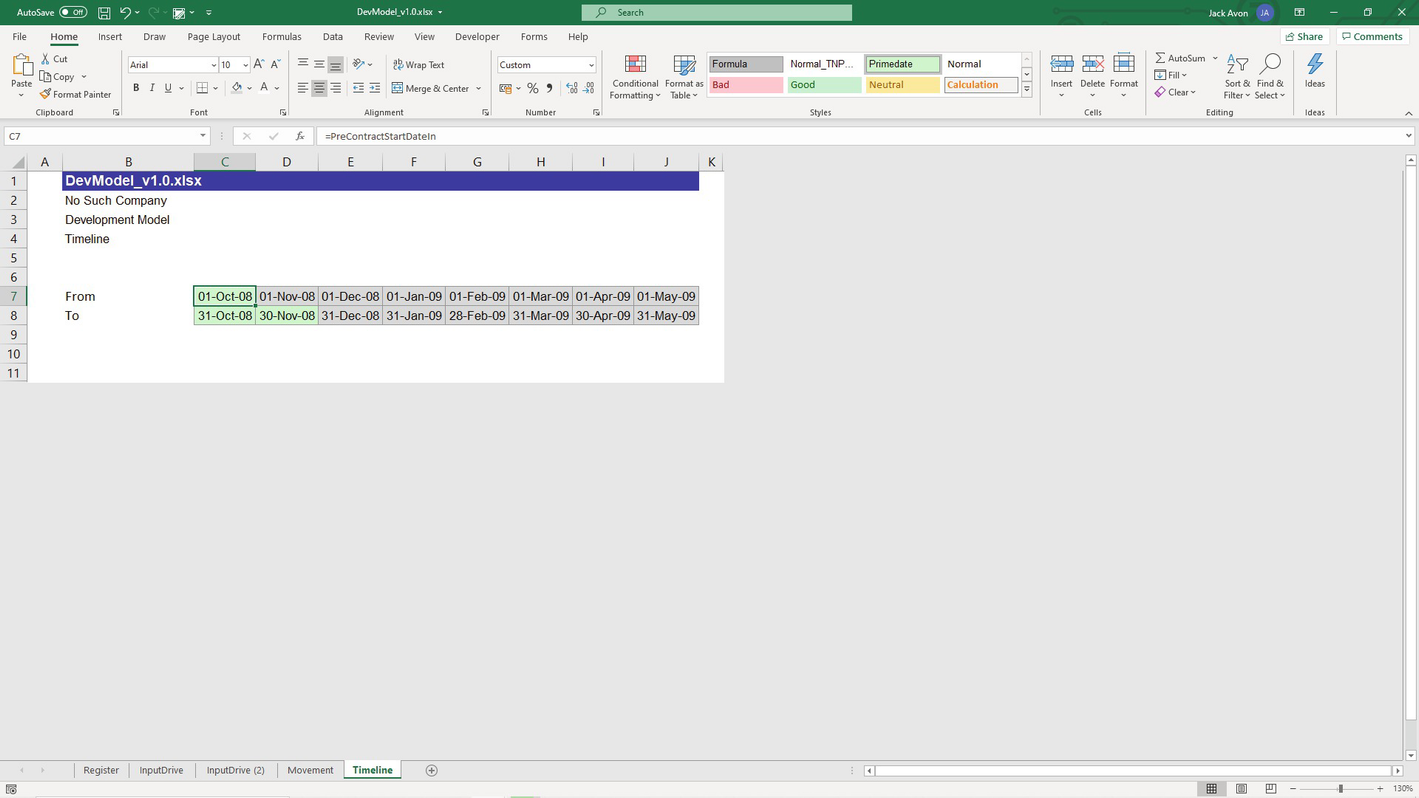Switch to Page Layout view in status bar
The image size is (1419, 798).
(x=1241, y=789)
